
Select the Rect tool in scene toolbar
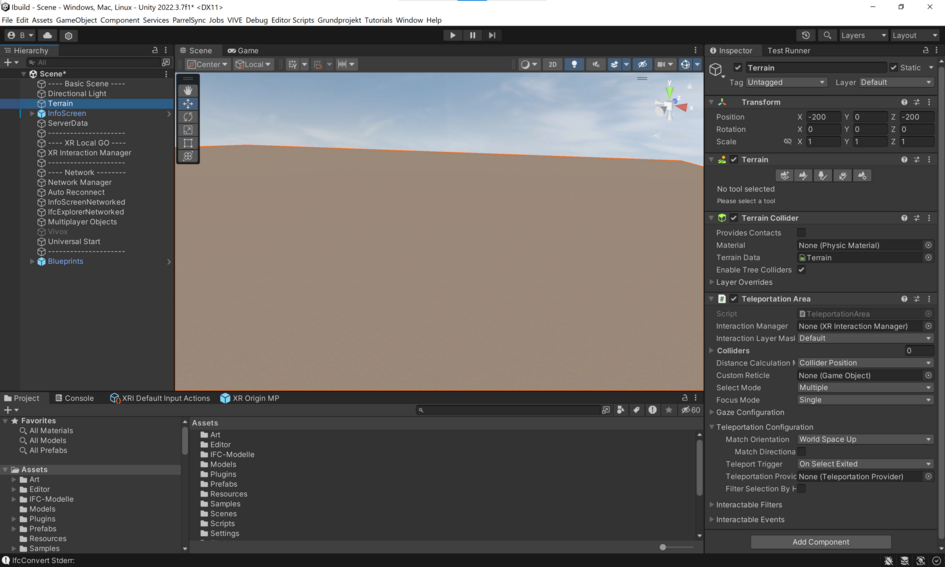(188, 143)
